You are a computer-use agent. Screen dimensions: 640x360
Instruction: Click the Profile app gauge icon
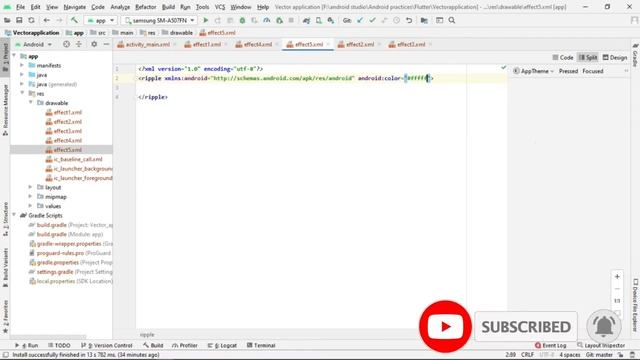coord(267,20)
